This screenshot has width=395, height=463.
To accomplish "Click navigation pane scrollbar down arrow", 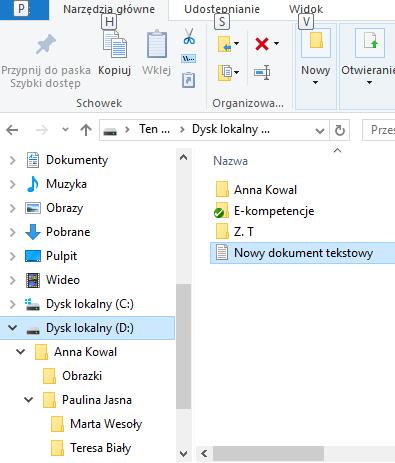I will (x=183, y=454).
